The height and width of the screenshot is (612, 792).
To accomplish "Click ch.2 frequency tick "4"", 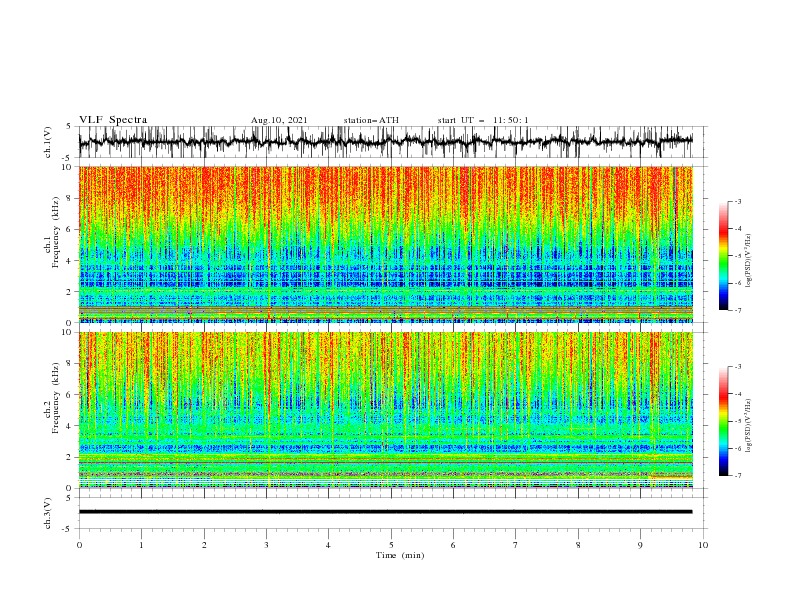I will pos(70,426).
